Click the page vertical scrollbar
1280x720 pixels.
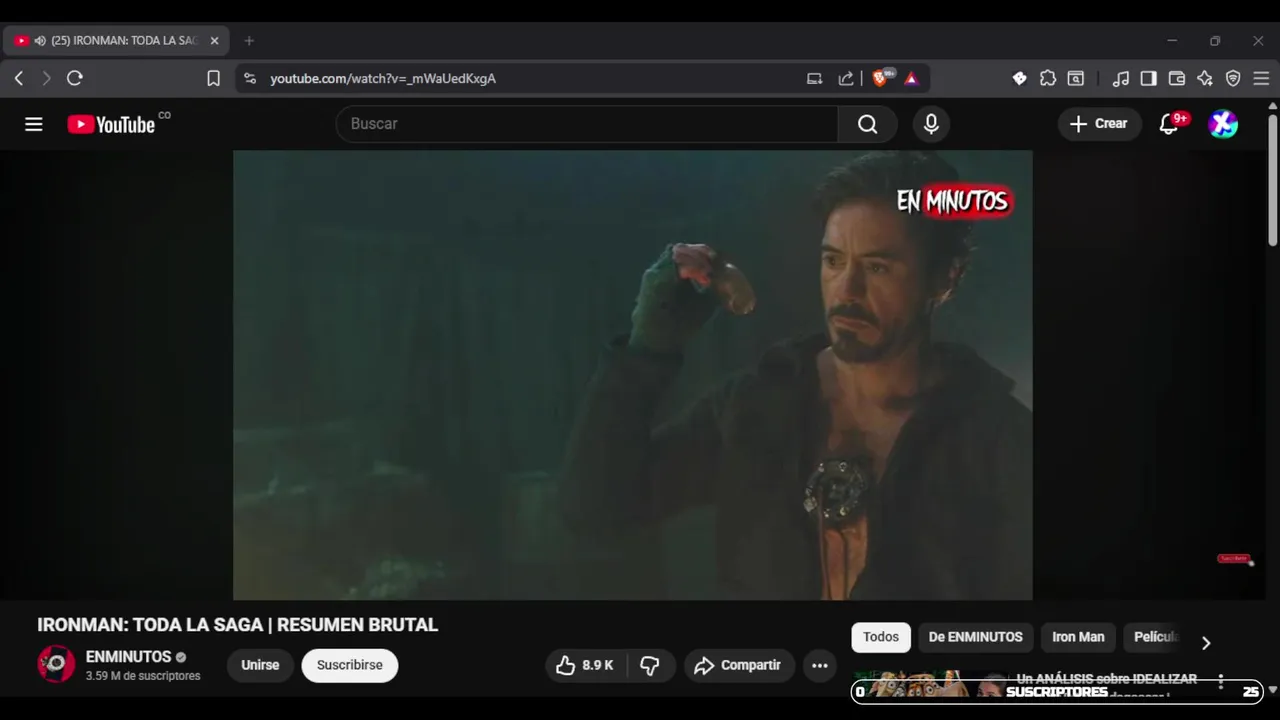coord(1273,180)
